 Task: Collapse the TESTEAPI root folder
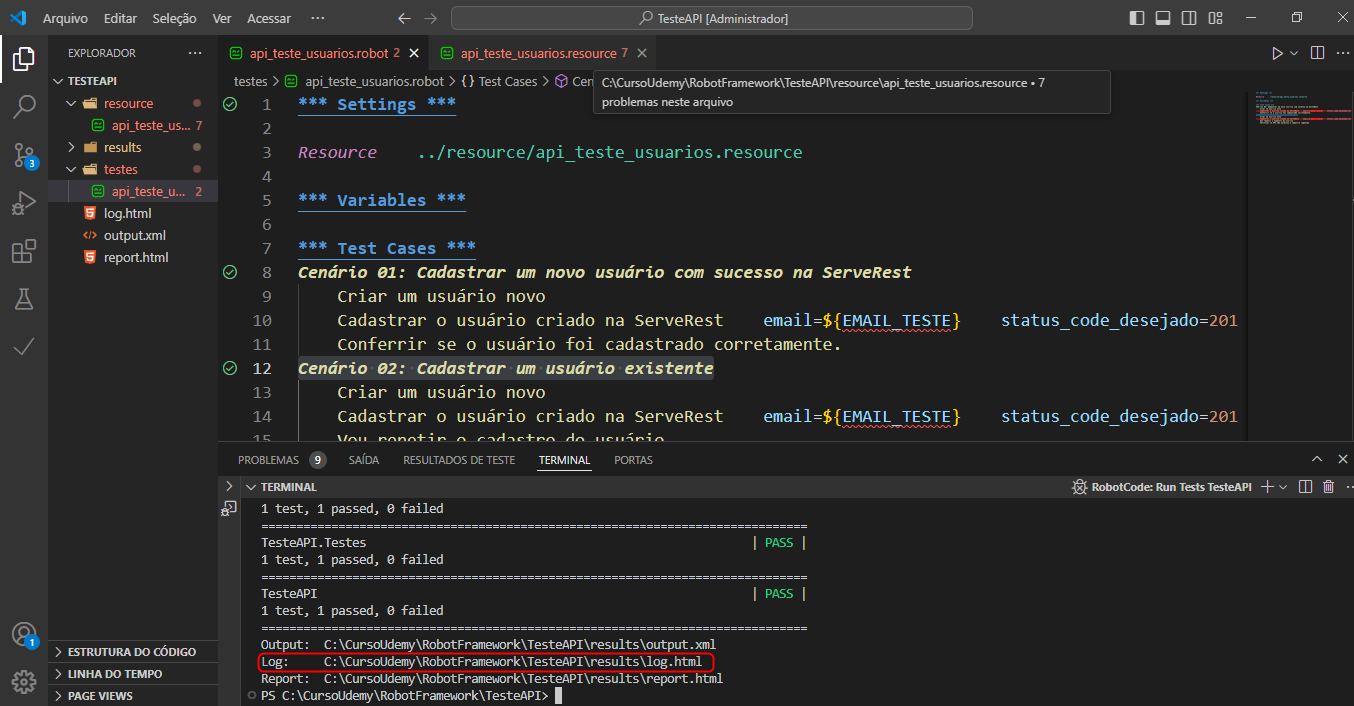133,81
